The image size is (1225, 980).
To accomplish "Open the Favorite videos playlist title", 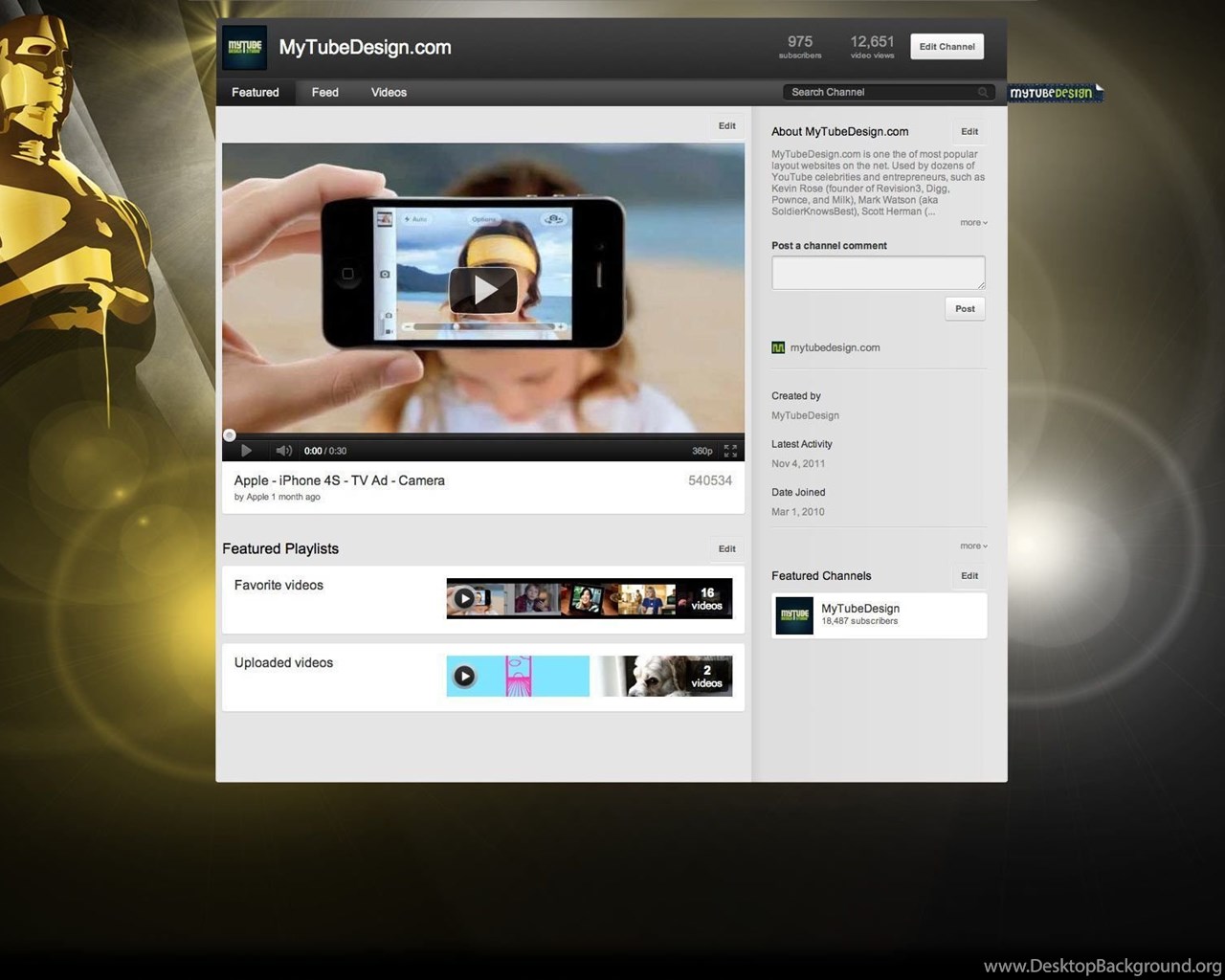I will [x=278, y=585].
